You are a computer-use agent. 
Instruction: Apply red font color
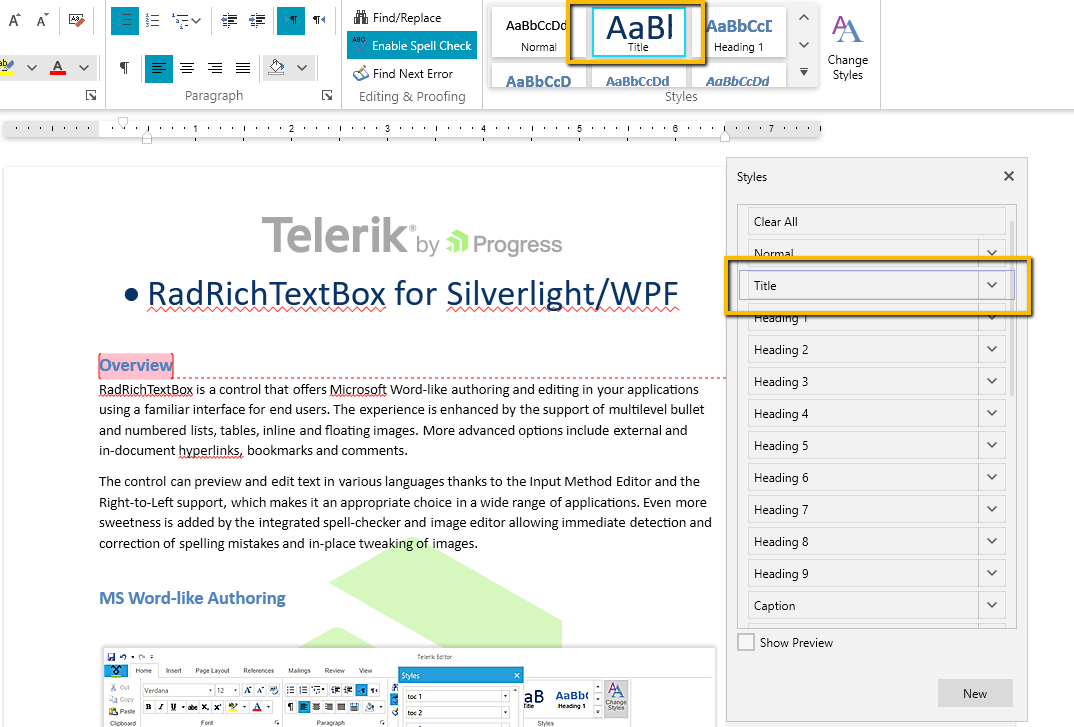[58, 68]
